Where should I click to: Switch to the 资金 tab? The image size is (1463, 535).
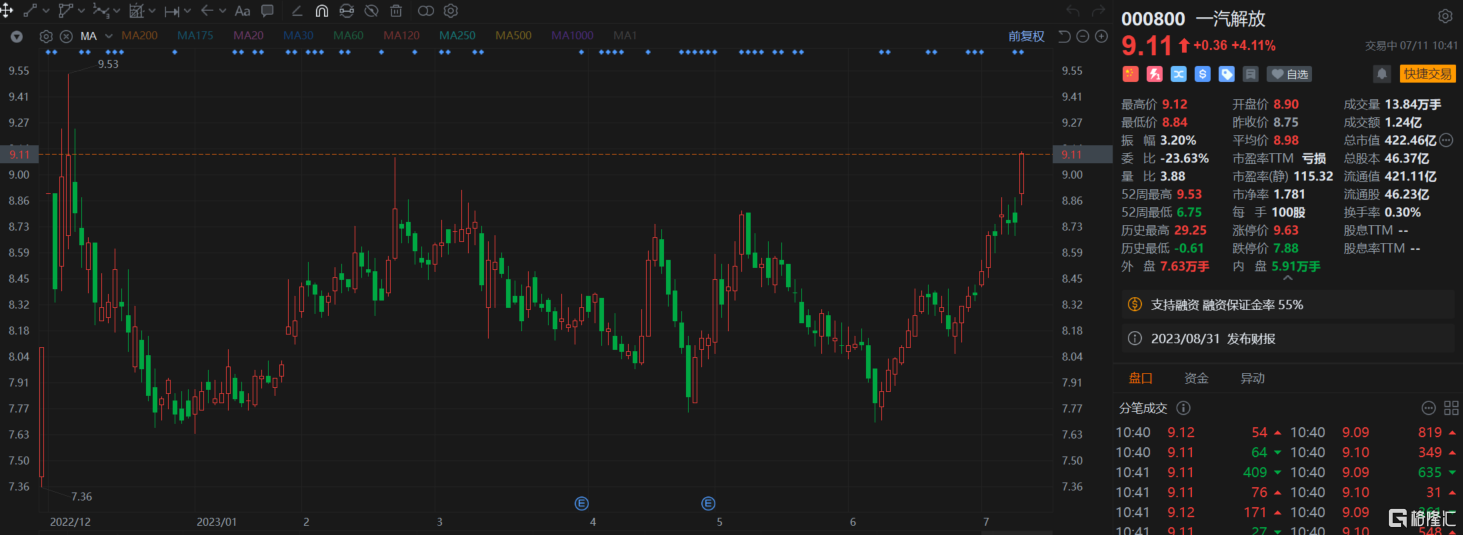click(1196, 378)
